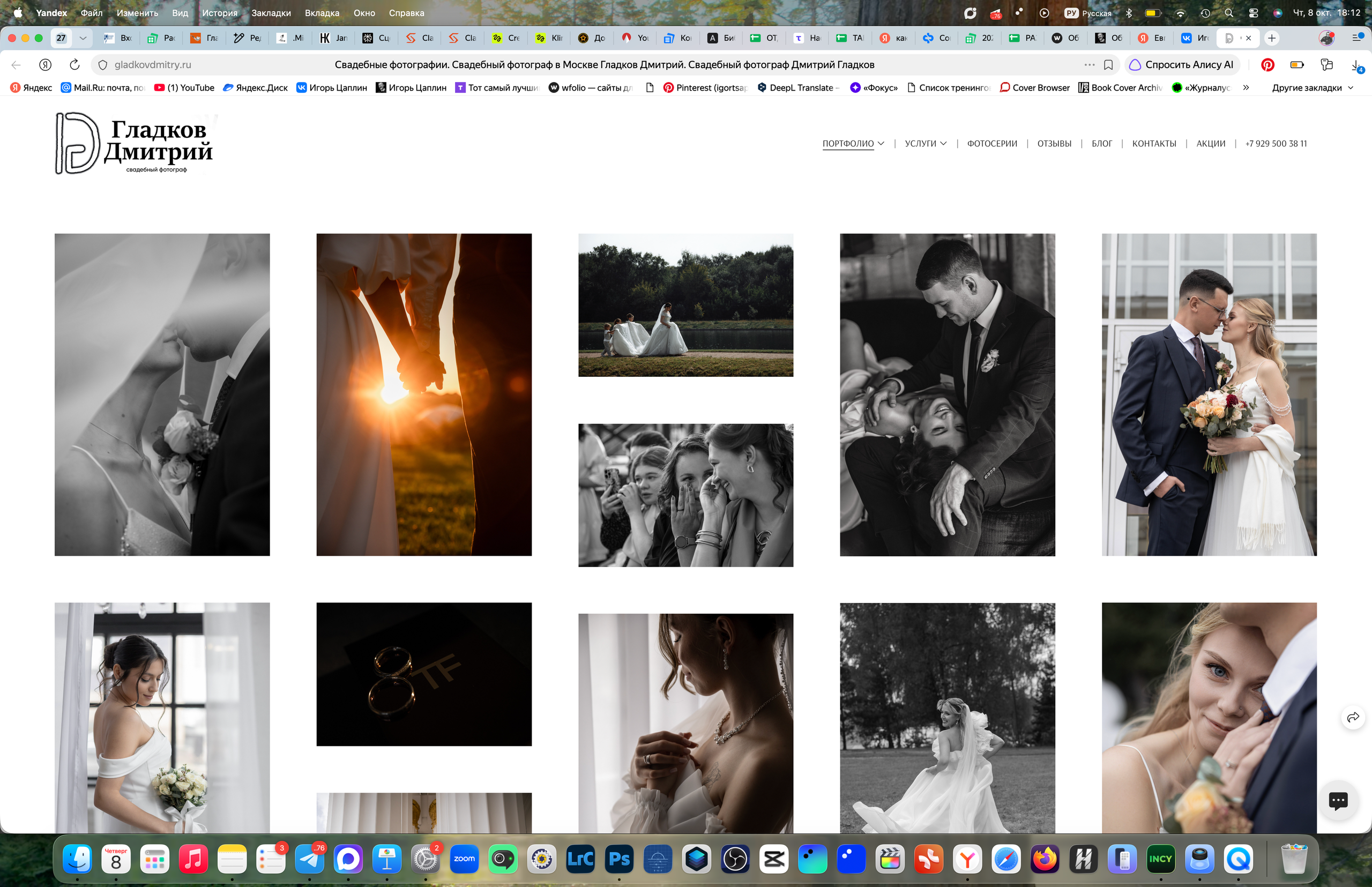Click phone number +7 929 500 38 11
This screenshot has width=1372, height=887.
click(x=1276, y=144)
